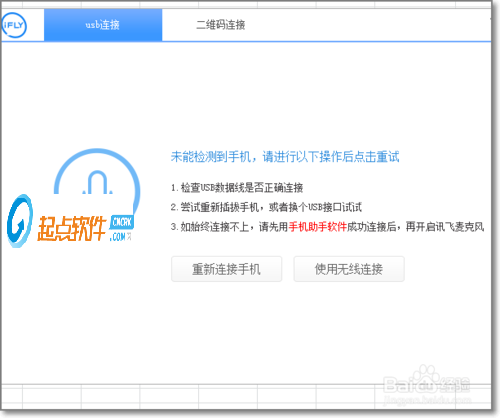Click the 重新连接手机 button
This screenshot has width=500, height=418.
227,269
